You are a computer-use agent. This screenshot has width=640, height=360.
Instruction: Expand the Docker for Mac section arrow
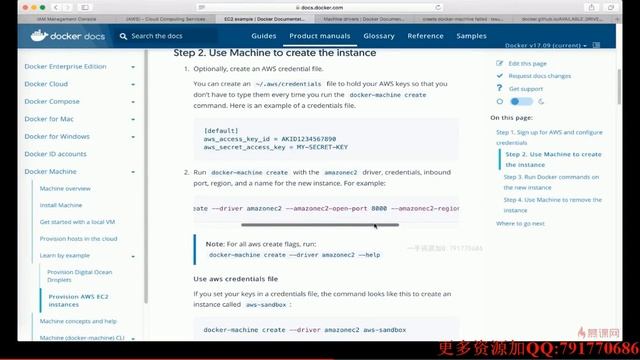[x=133, y=120]
